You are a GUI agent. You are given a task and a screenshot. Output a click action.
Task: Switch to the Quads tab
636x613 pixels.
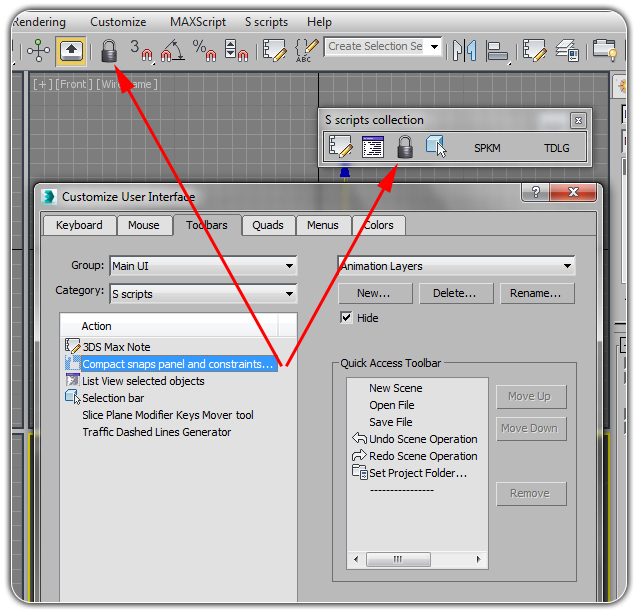(268, 225)
